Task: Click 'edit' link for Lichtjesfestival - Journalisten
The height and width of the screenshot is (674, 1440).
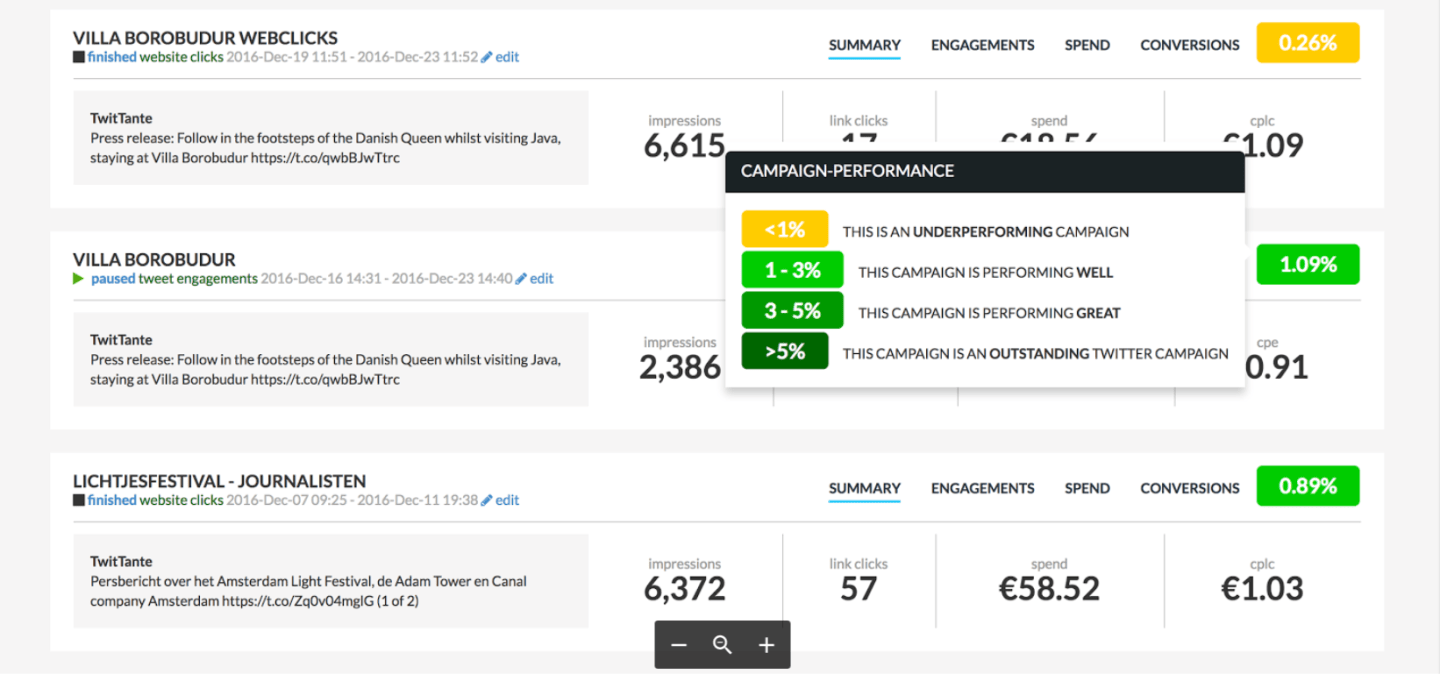Action: click(x=507, y=500)
